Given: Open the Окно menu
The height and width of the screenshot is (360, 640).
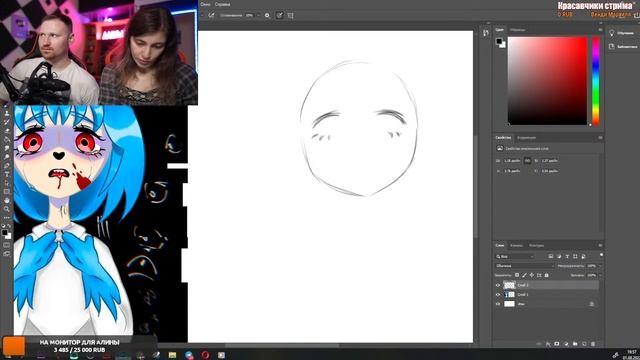Looking at the screenshot, I should point(205,4).
